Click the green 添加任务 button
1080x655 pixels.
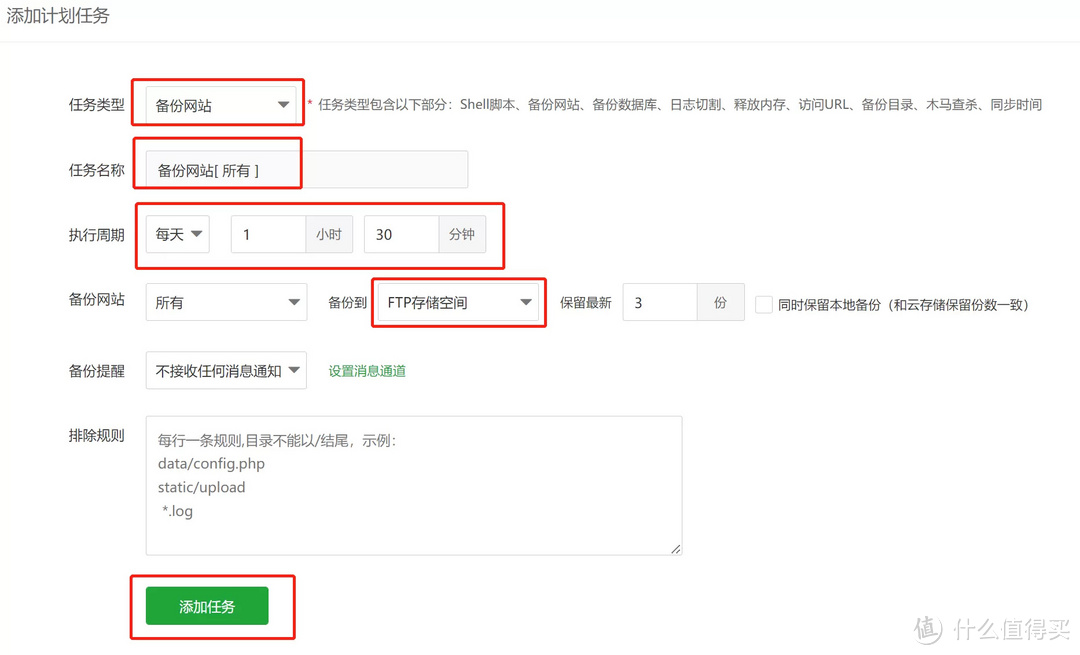(x=207, y=606)
